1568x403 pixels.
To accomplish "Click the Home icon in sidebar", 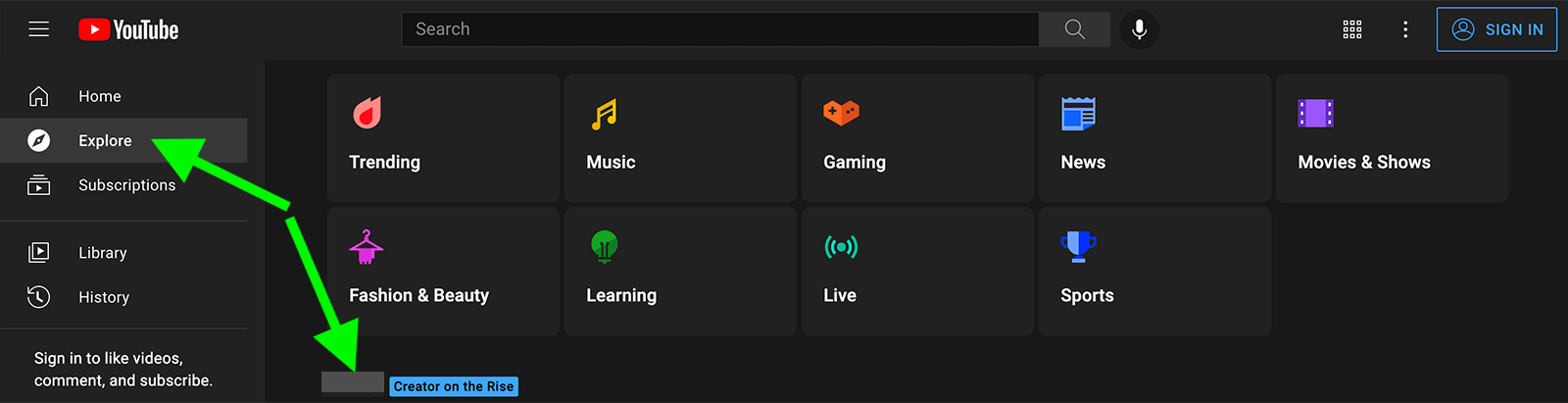I will (x=39, y=96).
